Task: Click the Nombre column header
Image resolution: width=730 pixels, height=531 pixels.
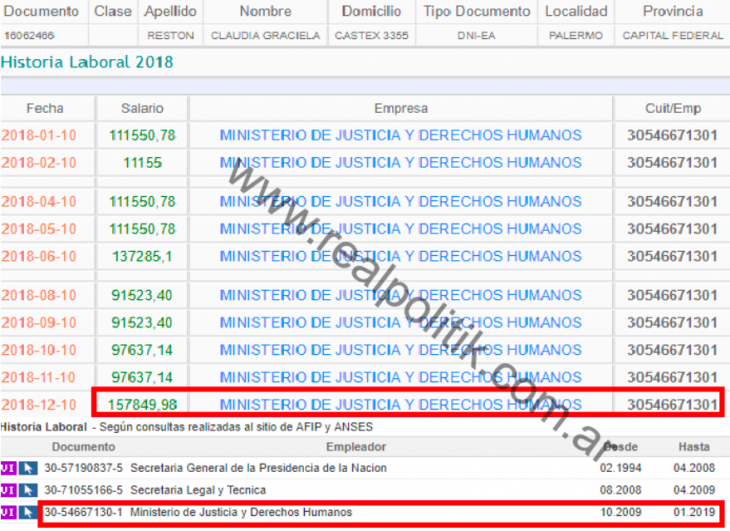Action: (265, 11)
